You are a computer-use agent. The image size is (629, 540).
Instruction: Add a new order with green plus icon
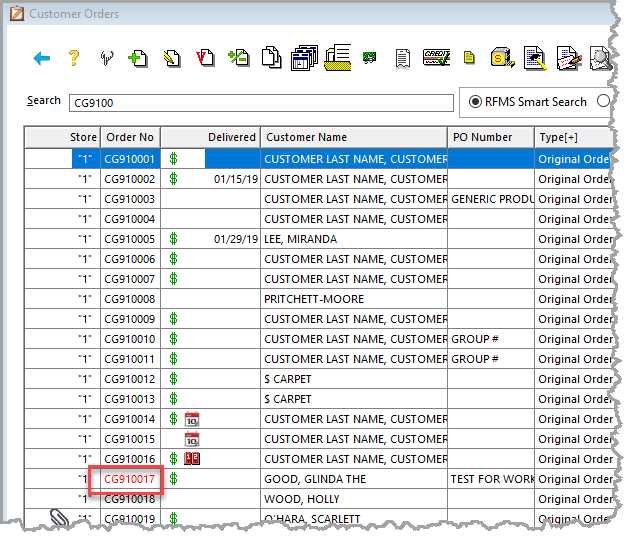click(x=138, y=59)
